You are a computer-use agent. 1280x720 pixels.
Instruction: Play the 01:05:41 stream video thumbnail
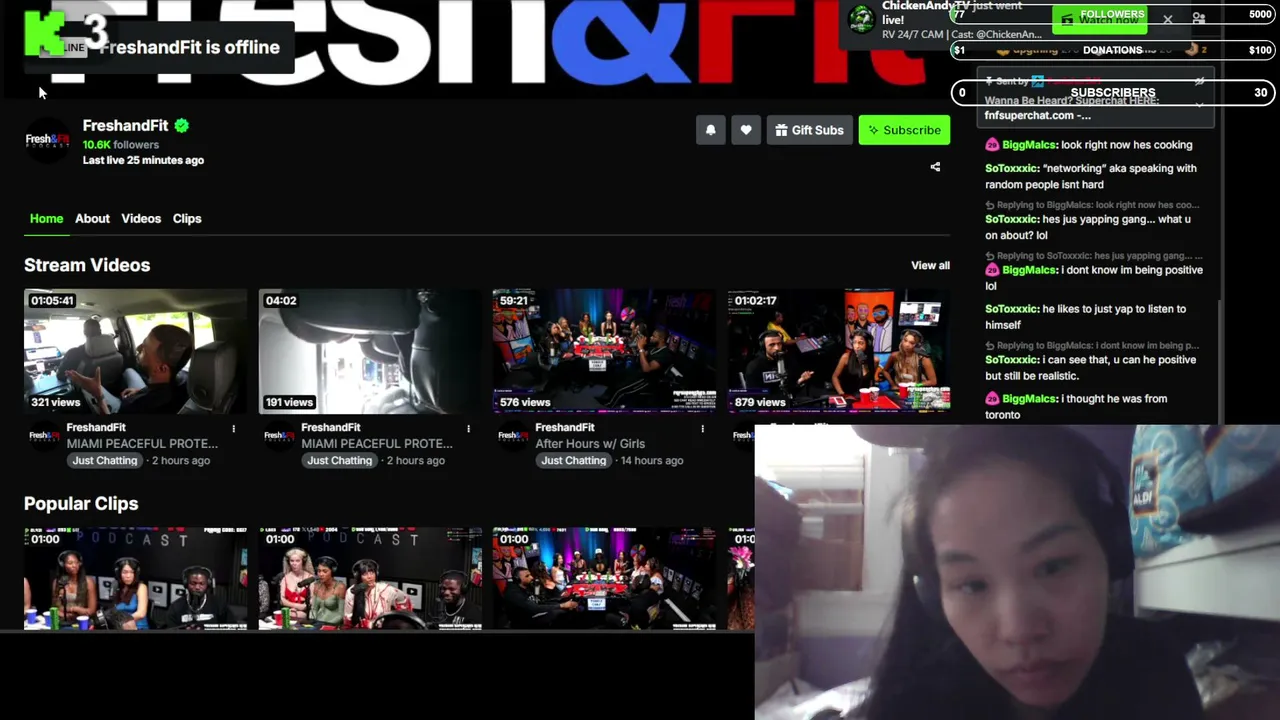coord(135,351)
